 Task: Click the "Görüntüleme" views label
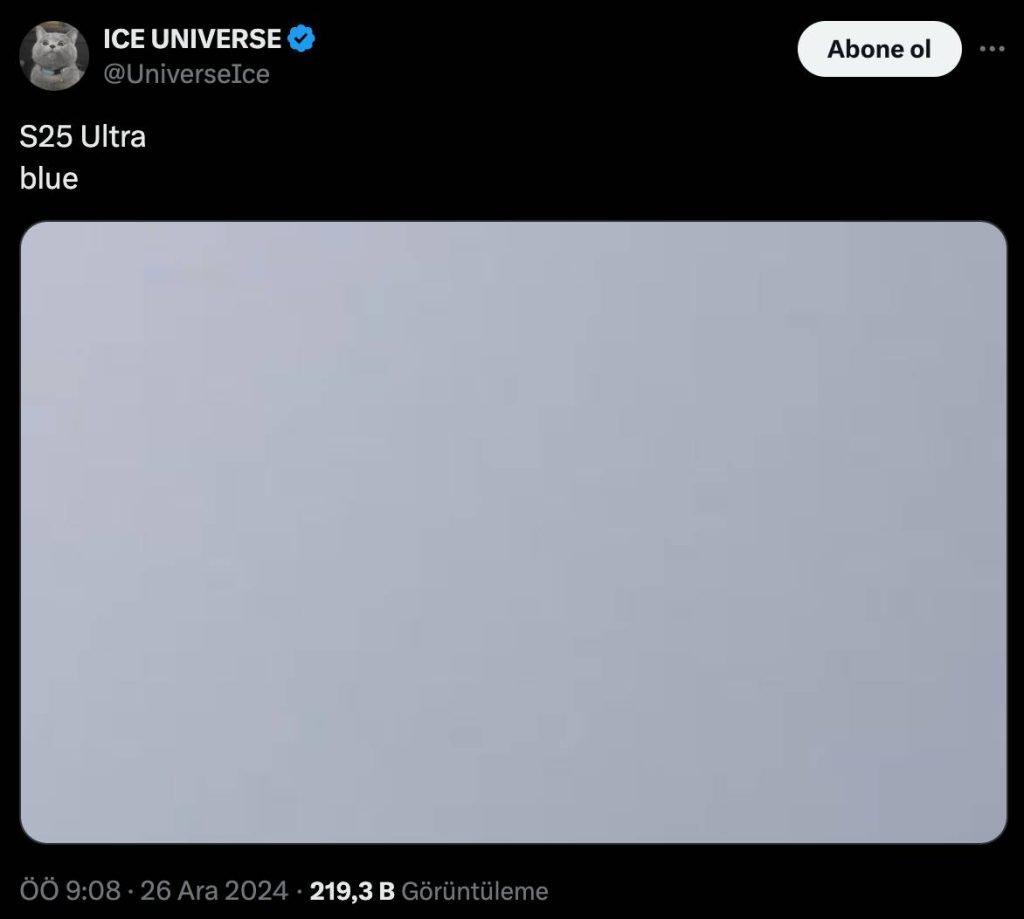point(475,892)
